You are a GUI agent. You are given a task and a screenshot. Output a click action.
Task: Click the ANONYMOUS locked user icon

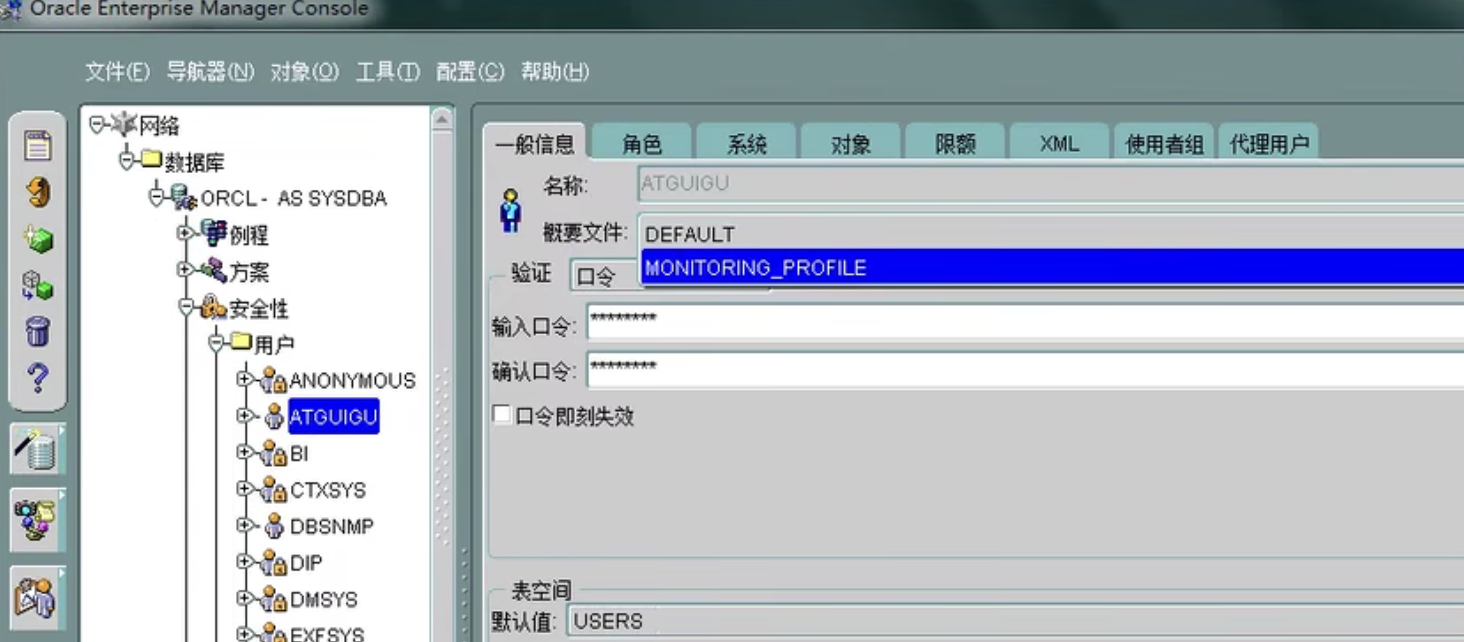click(273, 380)
